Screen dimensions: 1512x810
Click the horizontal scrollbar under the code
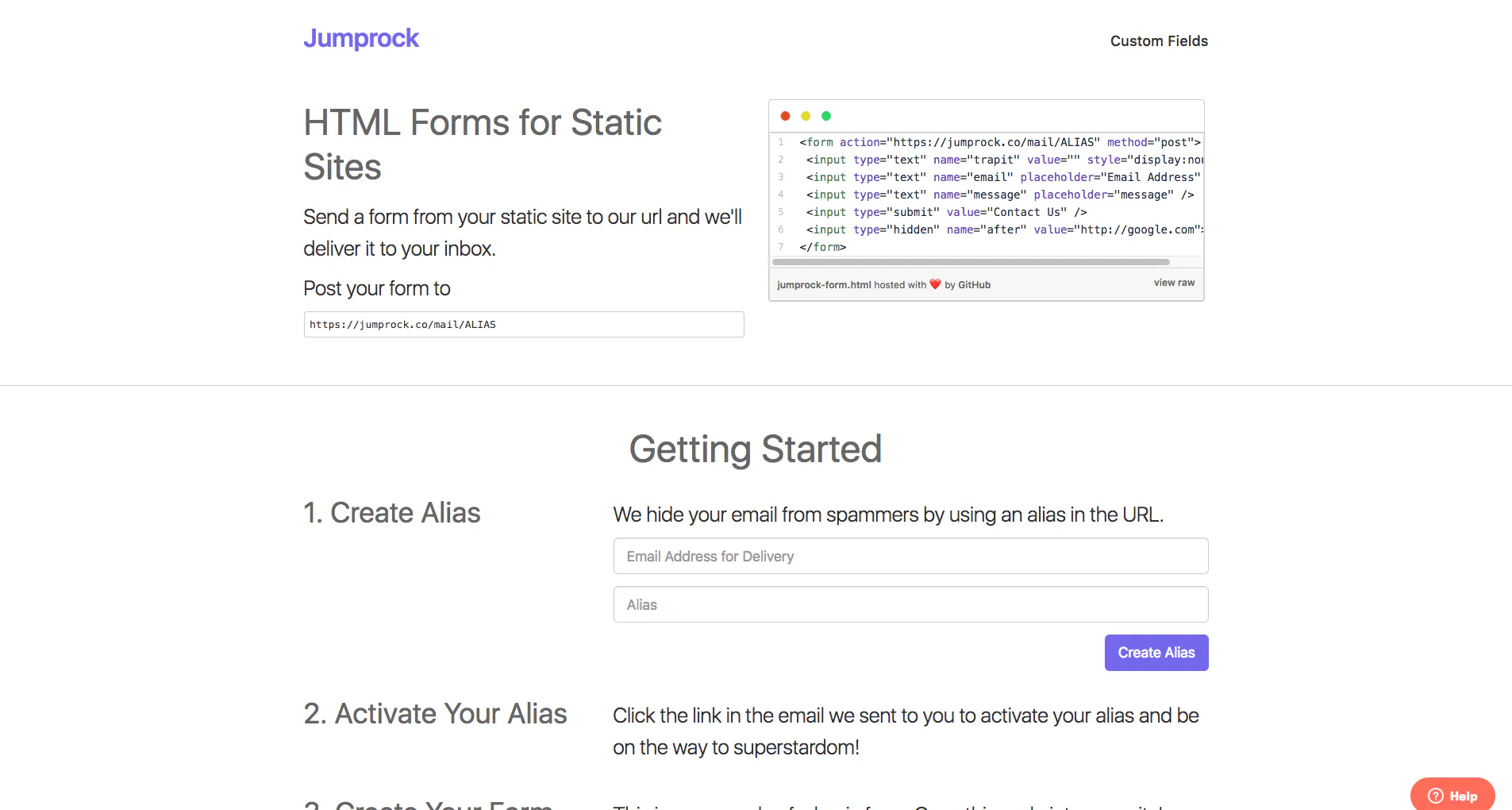coord(971,262)
